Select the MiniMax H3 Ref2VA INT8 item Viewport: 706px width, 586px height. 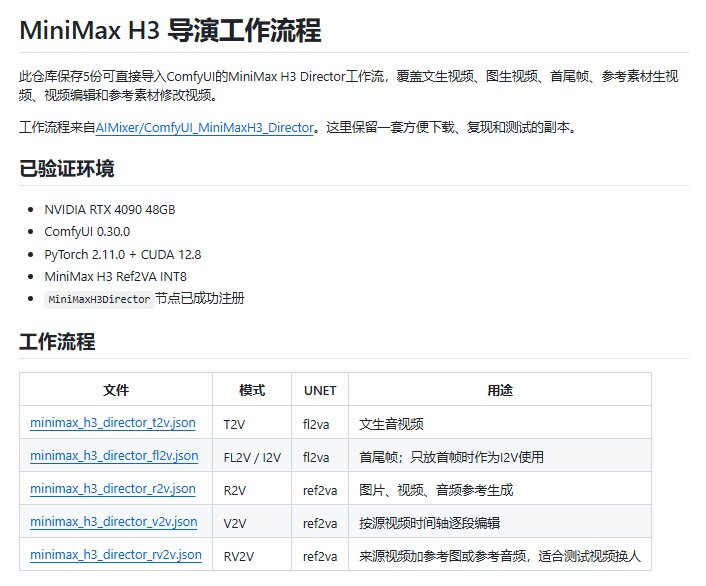click(115, 276)
